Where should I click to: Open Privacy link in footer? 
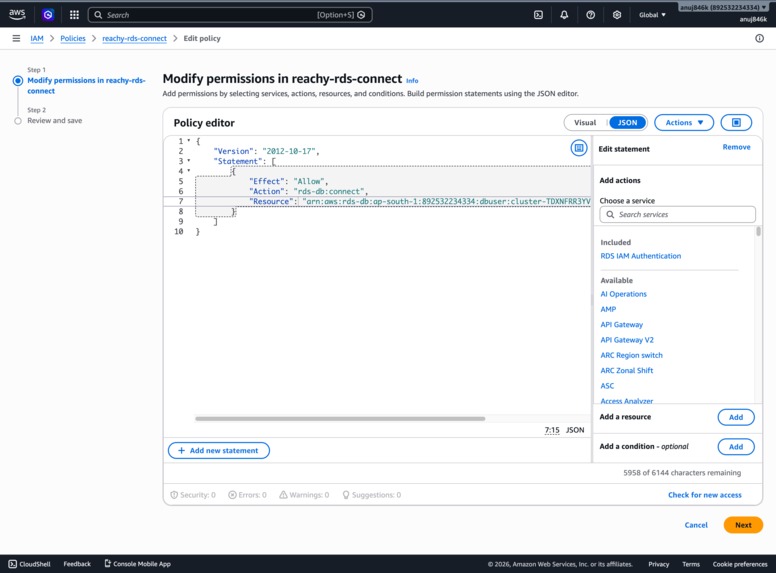(x=658, y=564)
